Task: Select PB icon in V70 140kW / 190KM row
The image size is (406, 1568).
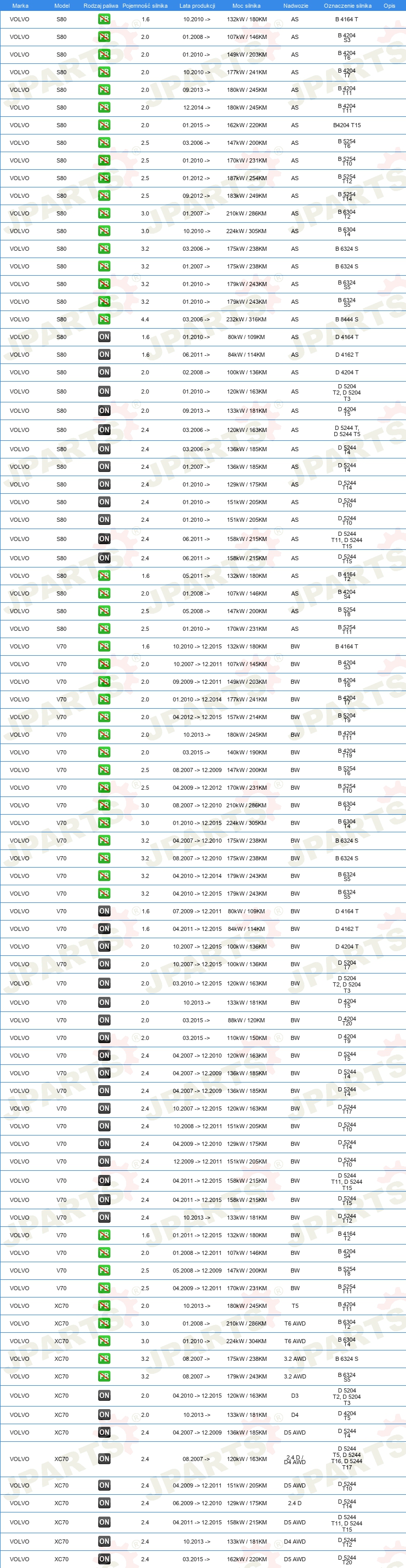Action: tap(104, 752)
